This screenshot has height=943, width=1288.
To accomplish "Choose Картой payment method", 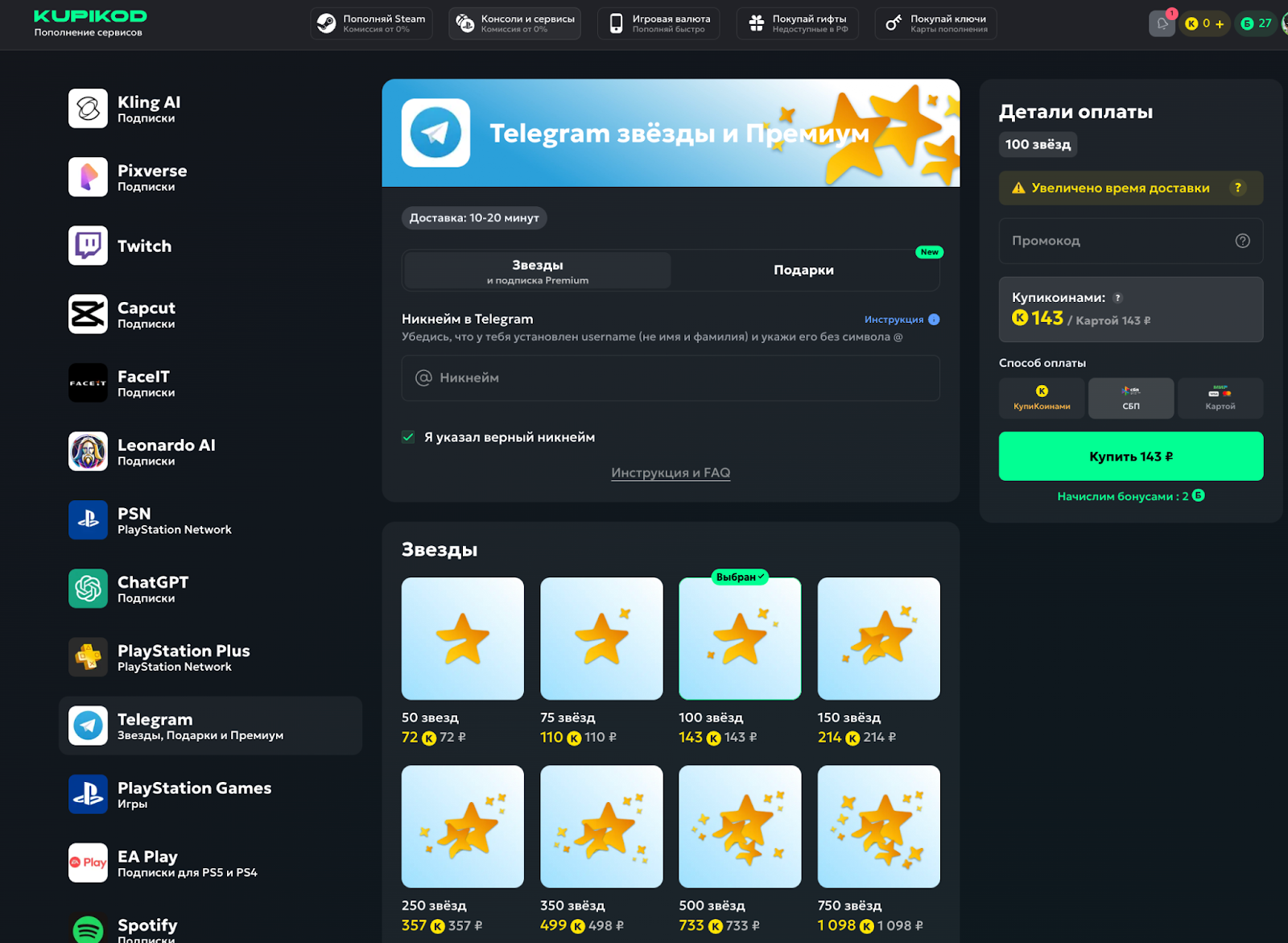I will 1220,398.
